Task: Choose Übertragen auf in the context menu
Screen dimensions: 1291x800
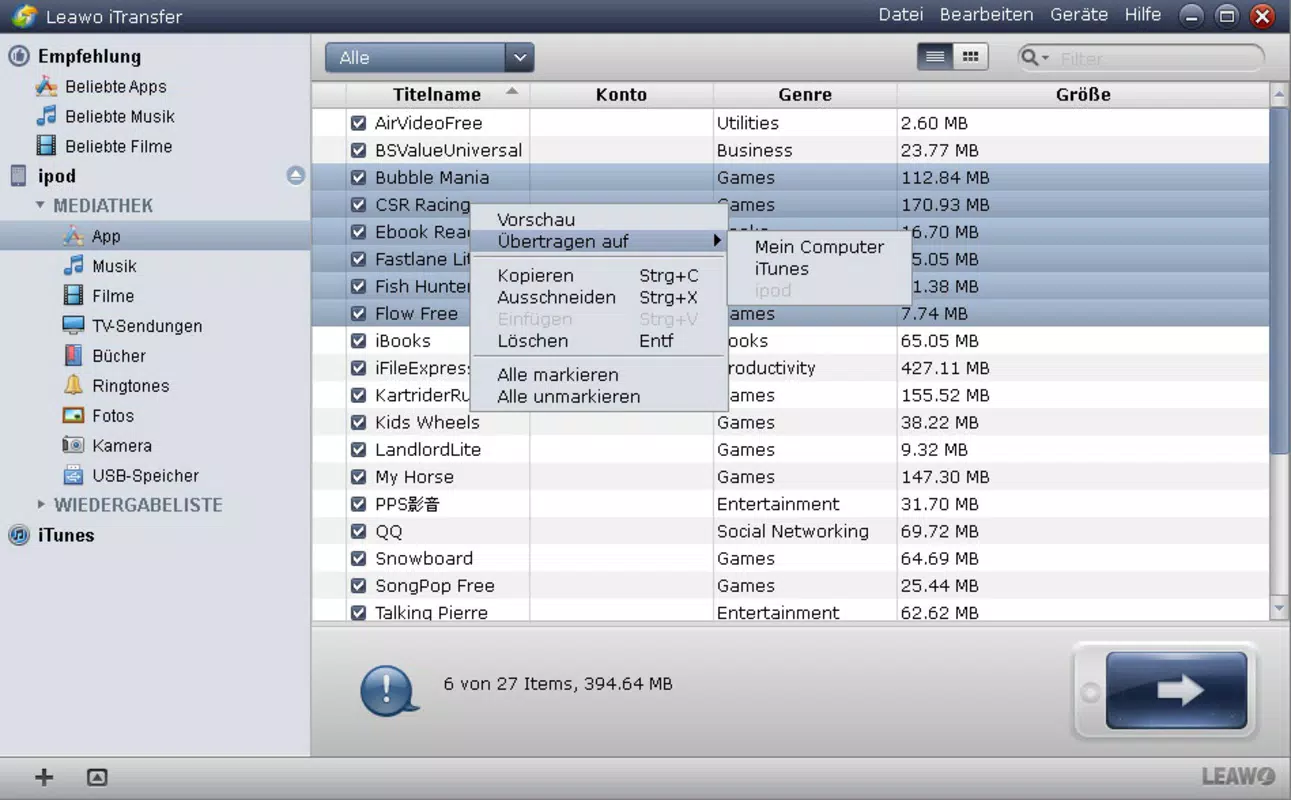Action: 599,242
